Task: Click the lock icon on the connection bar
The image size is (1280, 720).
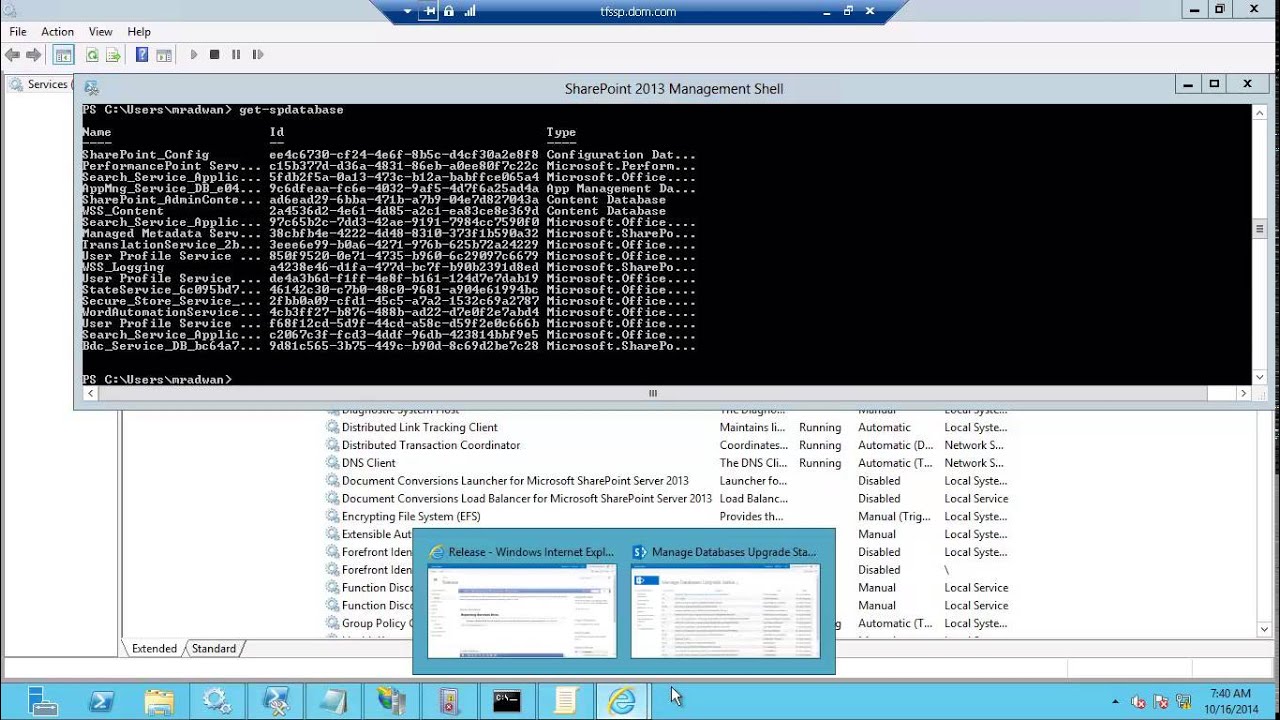Action: 449,11
